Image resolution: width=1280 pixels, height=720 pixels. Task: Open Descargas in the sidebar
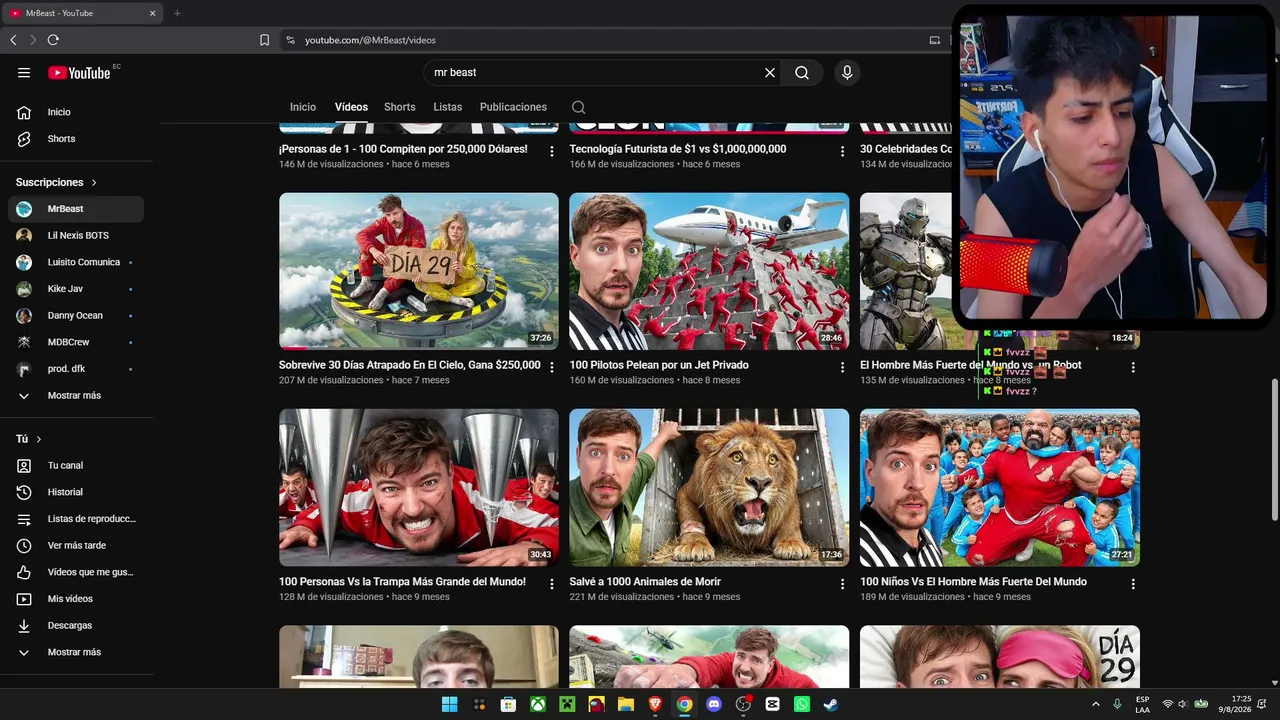[76, 625]
